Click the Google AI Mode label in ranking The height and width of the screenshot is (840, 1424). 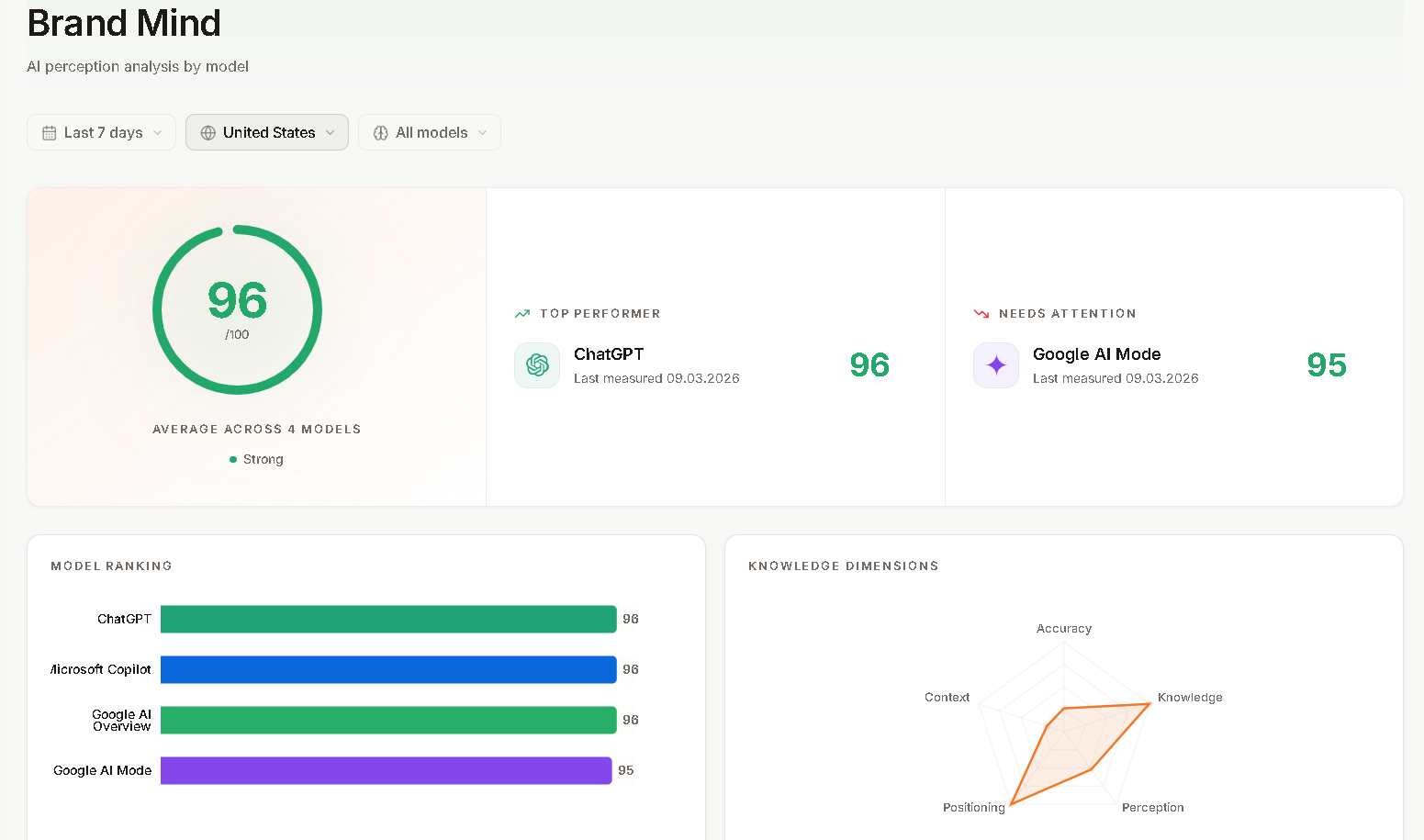pos(102,771)
